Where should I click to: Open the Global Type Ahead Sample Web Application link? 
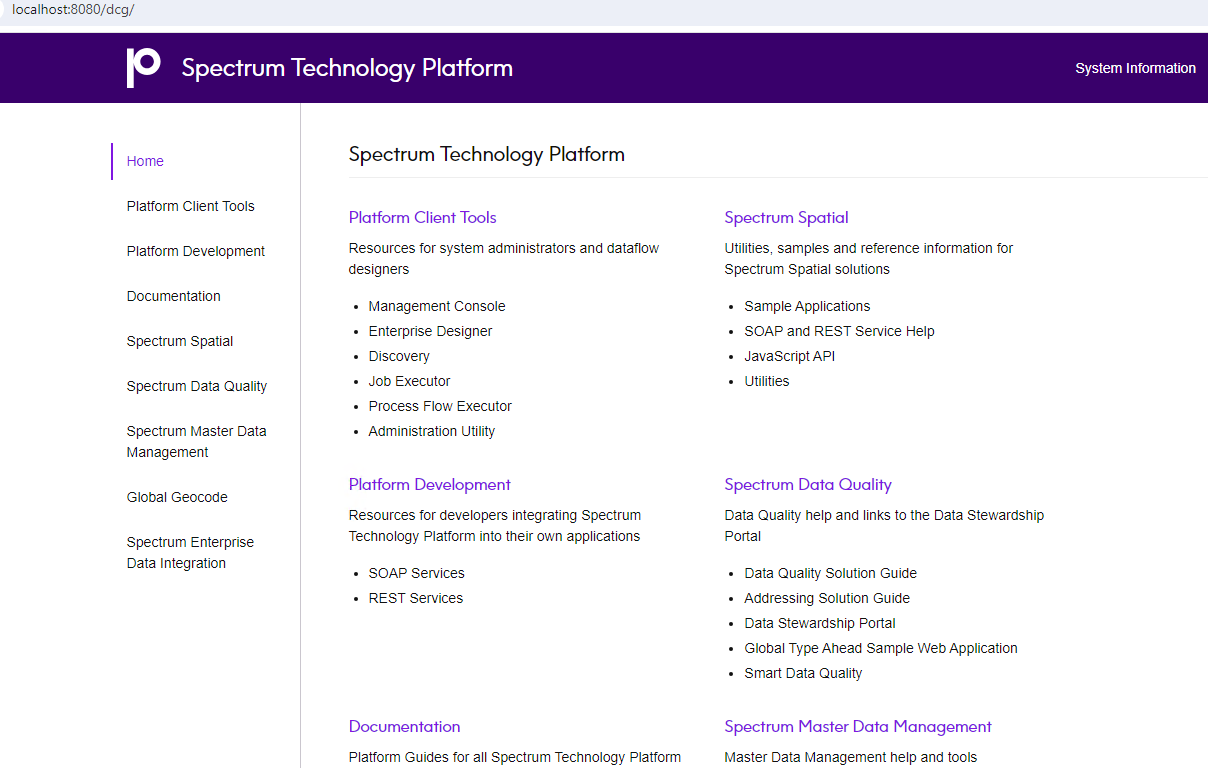[881, 648]
